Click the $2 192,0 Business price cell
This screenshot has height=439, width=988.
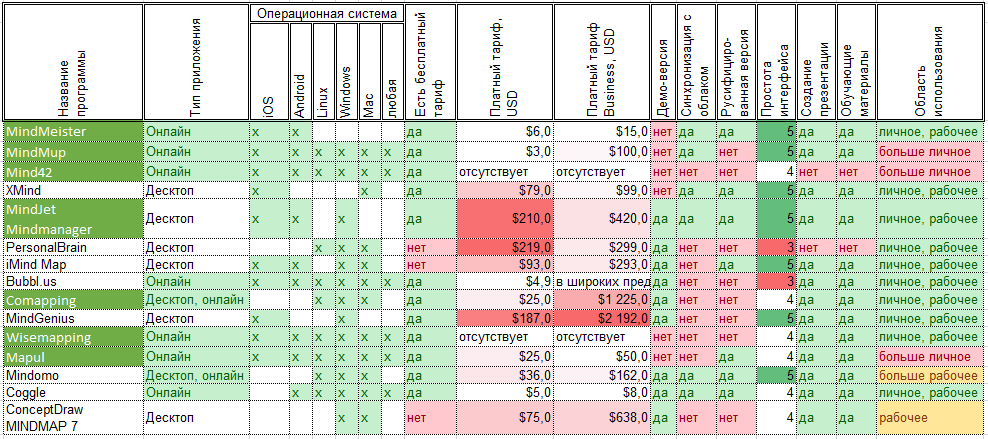click(x=601, y=319)
